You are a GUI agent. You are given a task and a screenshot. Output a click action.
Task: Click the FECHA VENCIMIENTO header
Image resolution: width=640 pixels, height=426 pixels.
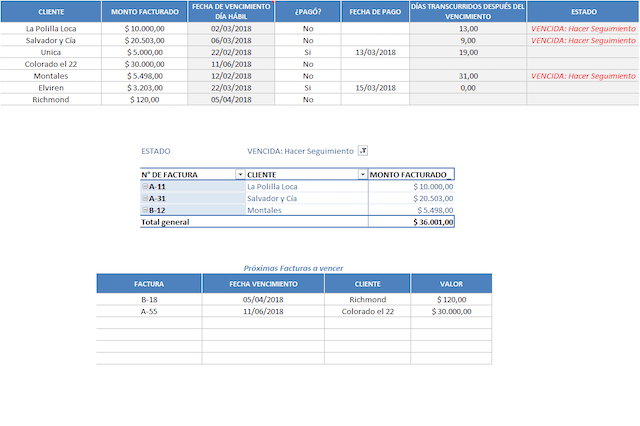tap(263, 284)
